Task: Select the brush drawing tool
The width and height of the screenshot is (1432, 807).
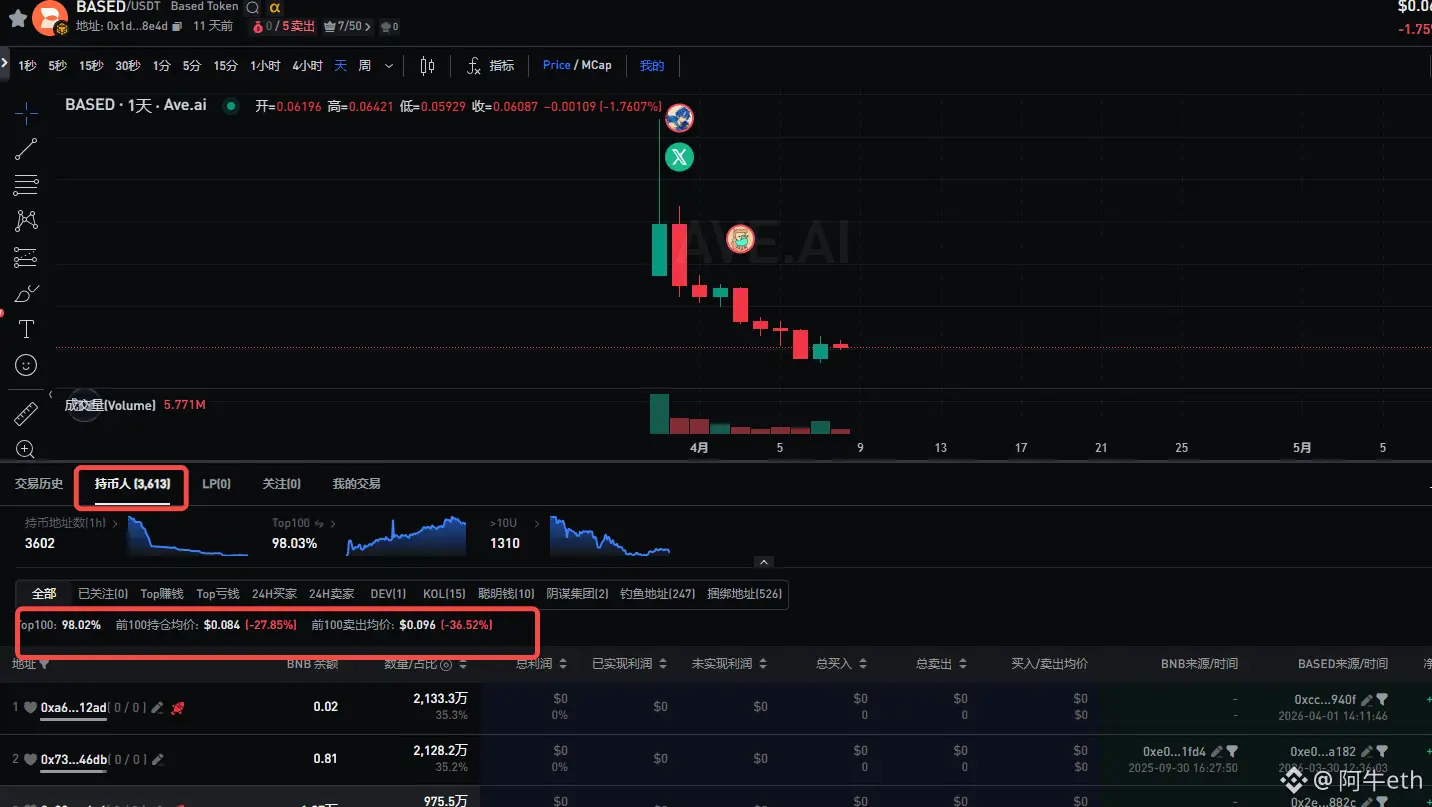Action: click(26, 294)
